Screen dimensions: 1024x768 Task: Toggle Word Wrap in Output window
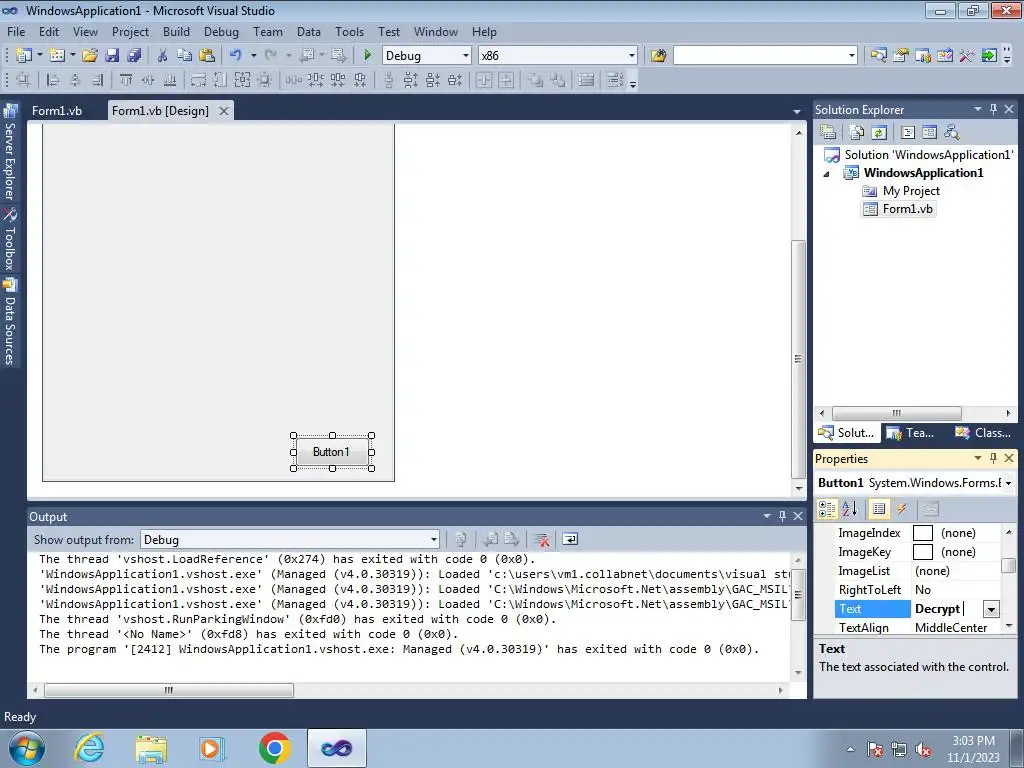coord(570,539)
